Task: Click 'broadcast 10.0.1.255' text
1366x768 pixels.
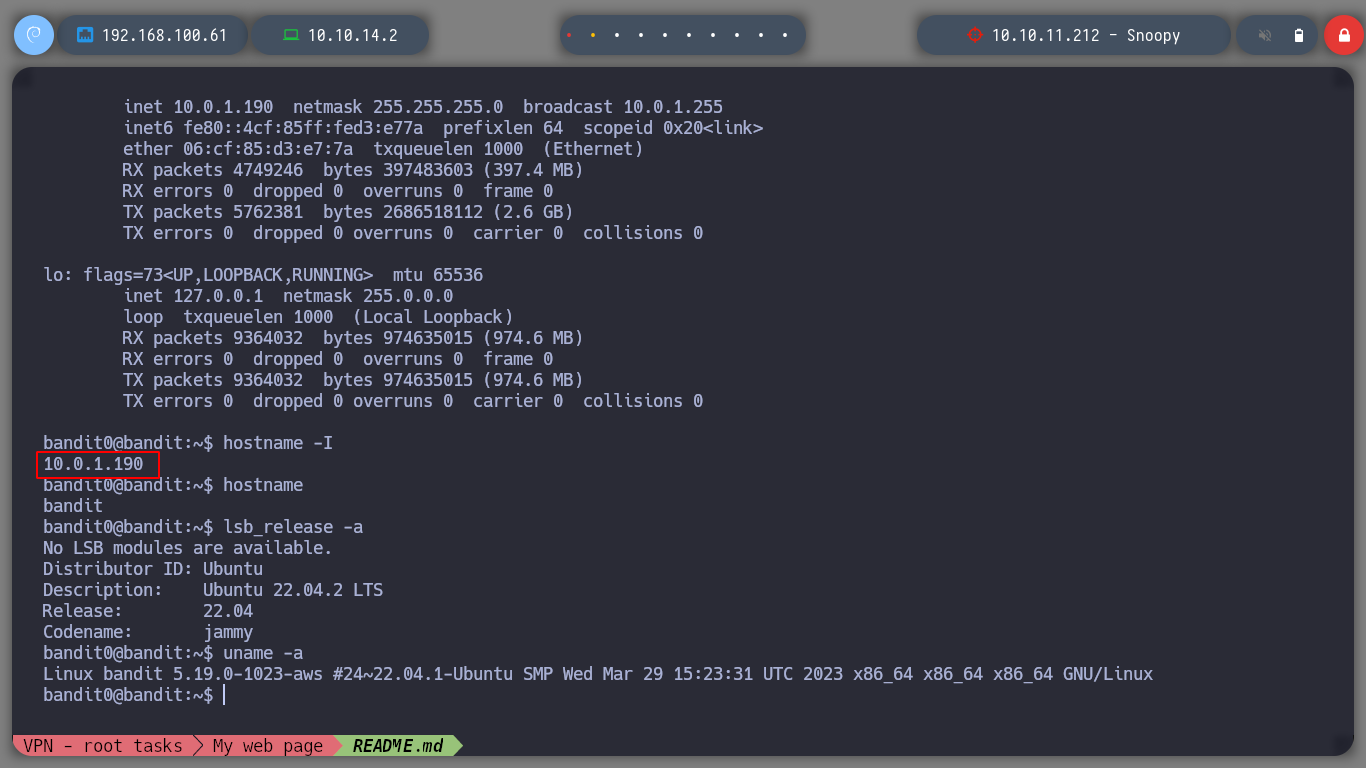Action: [x=623, y=107]
